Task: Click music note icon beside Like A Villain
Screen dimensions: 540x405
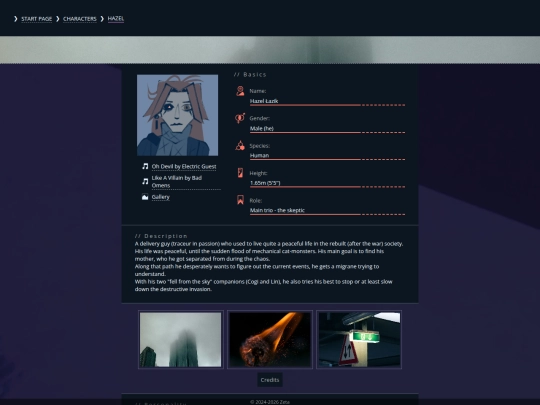Action: (x=145, y=181)
